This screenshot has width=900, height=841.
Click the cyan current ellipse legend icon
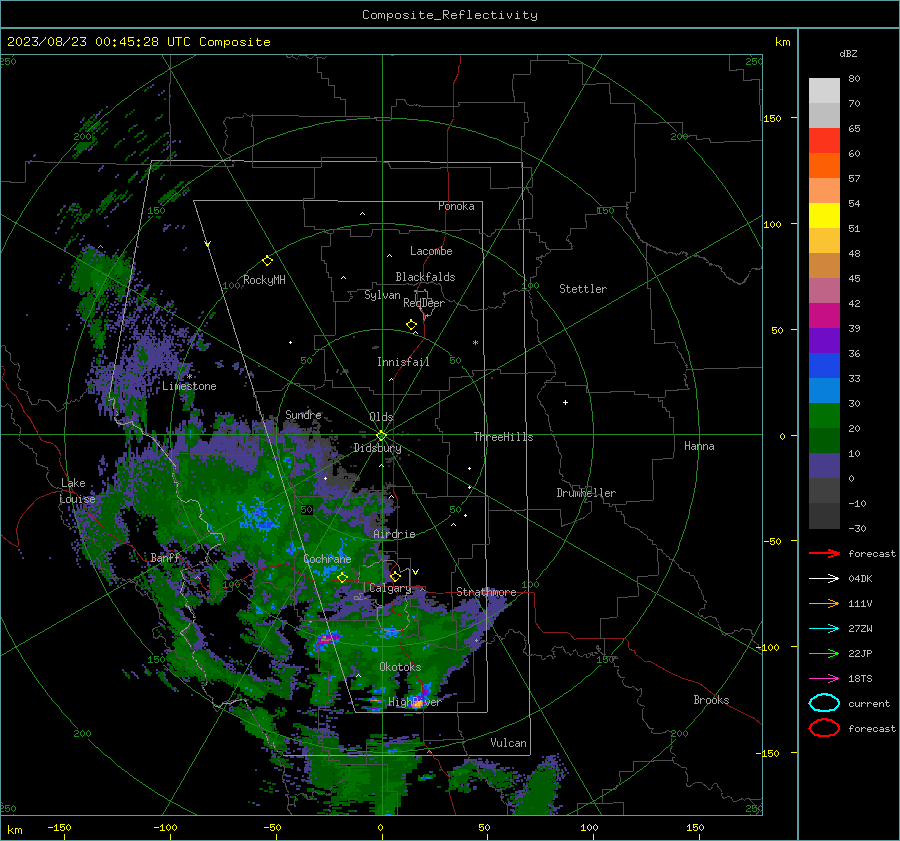(x=824, y=703)
